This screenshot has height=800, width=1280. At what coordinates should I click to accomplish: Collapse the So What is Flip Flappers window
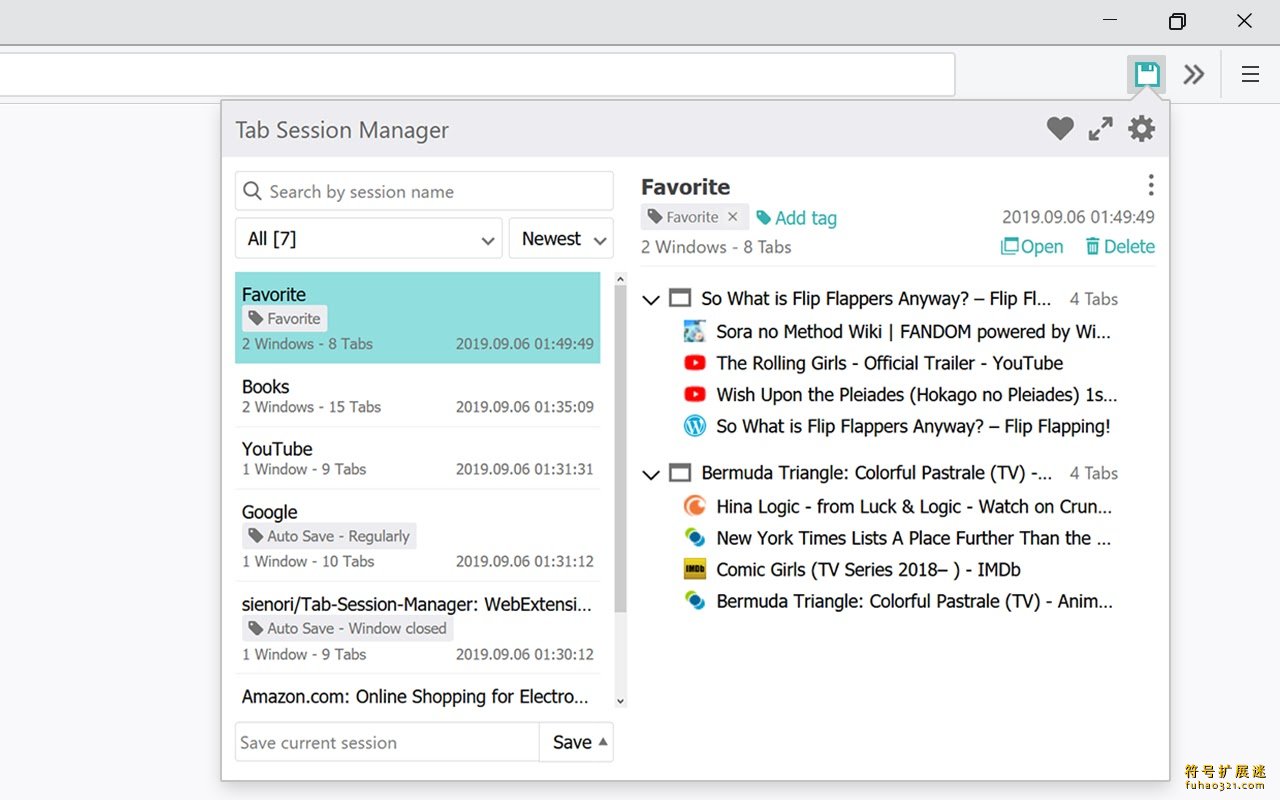651,299
